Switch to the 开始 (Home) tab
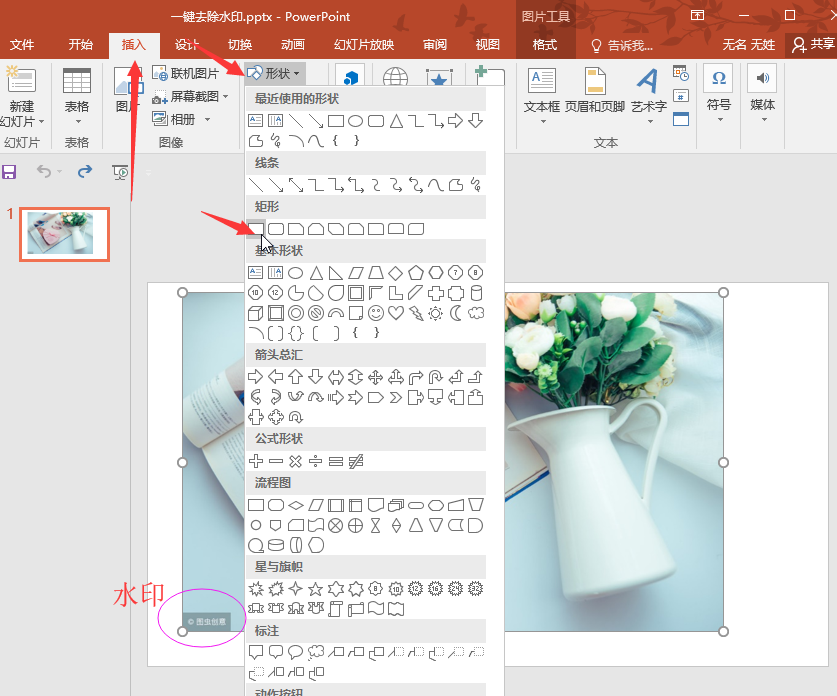The image size is (837, 696). pos(81,45)
